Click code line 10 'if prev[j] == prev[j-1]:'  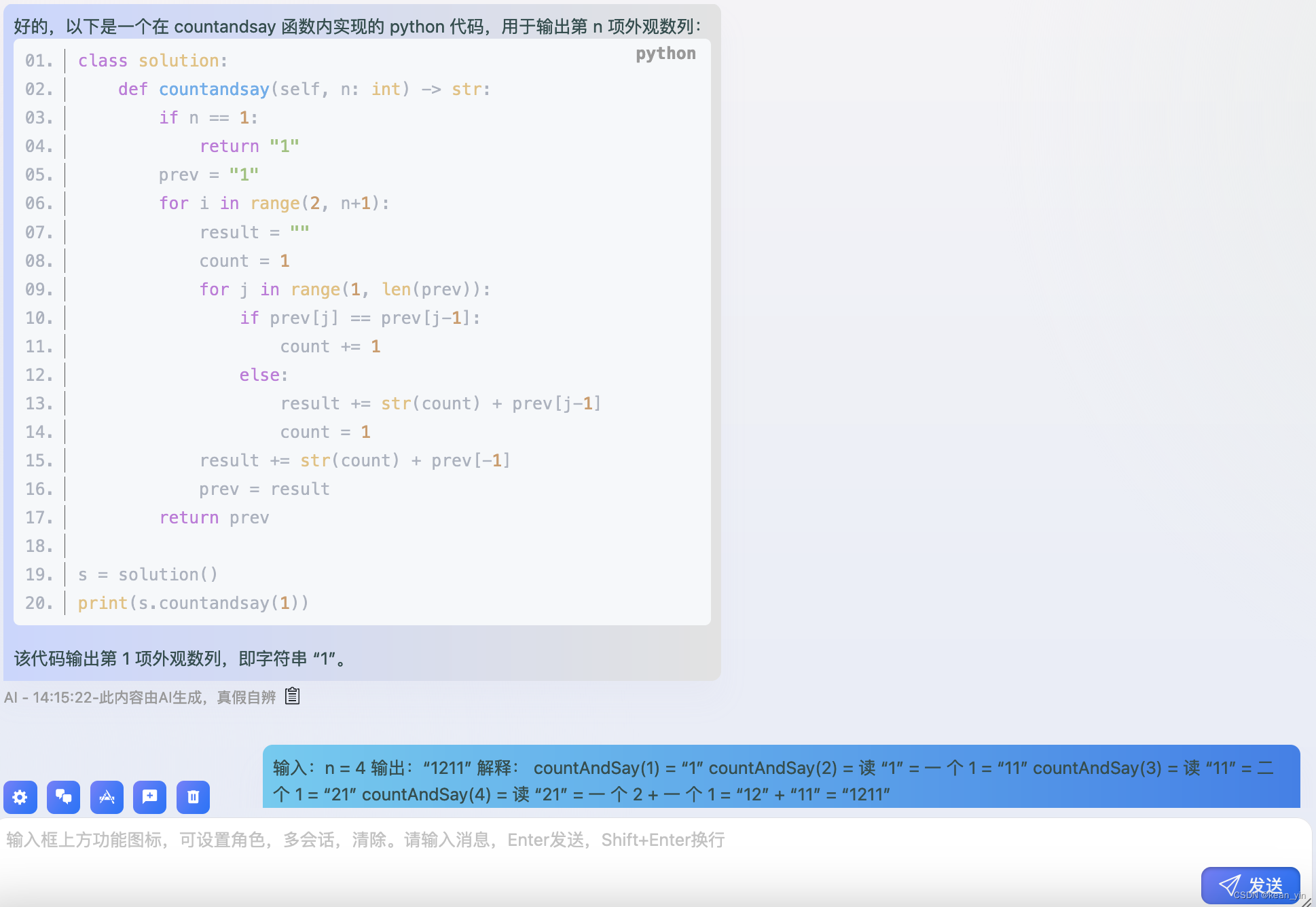[x=360, y=318]
